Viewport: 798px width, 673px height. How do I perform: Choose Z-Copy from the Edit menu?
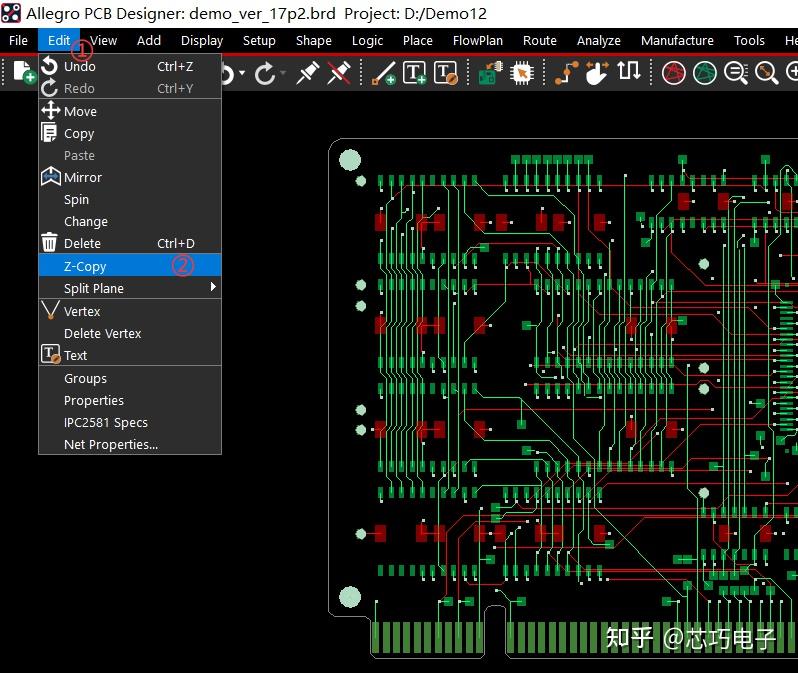[85, 266]
